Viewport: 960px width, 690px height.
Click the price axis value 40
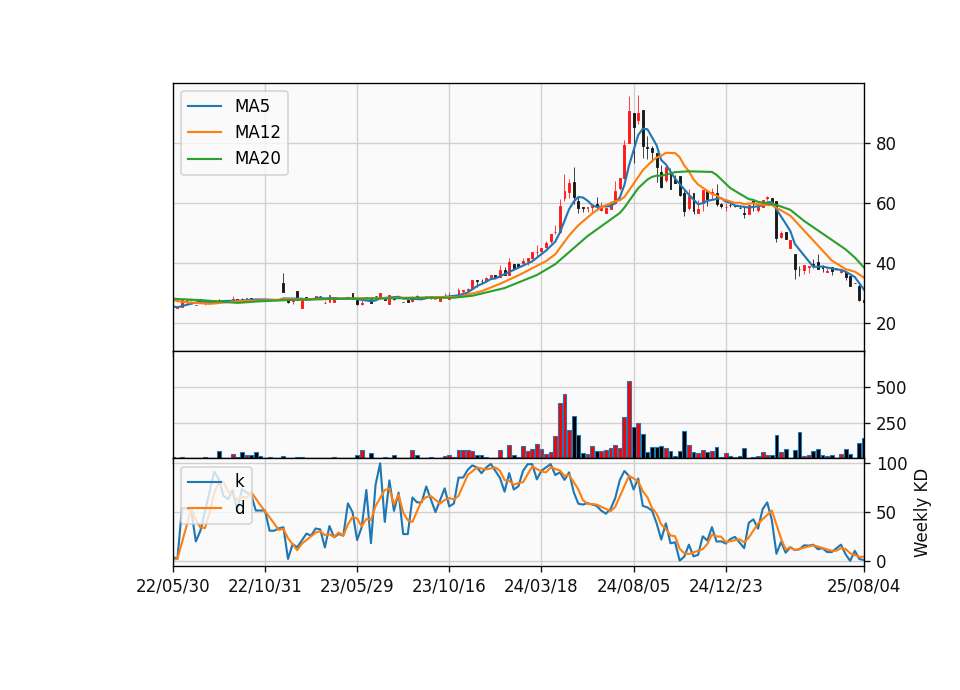[x=886, y=264]
